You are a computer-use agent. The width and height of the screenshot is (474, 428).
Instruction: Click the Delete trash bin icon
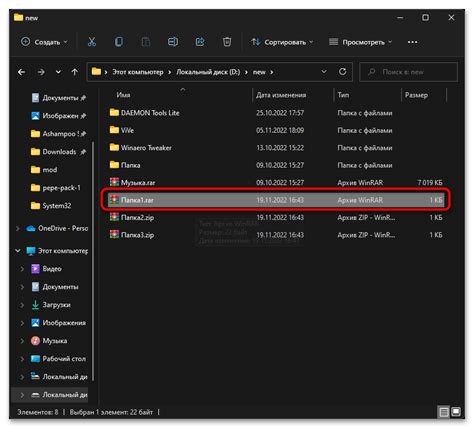227,42
